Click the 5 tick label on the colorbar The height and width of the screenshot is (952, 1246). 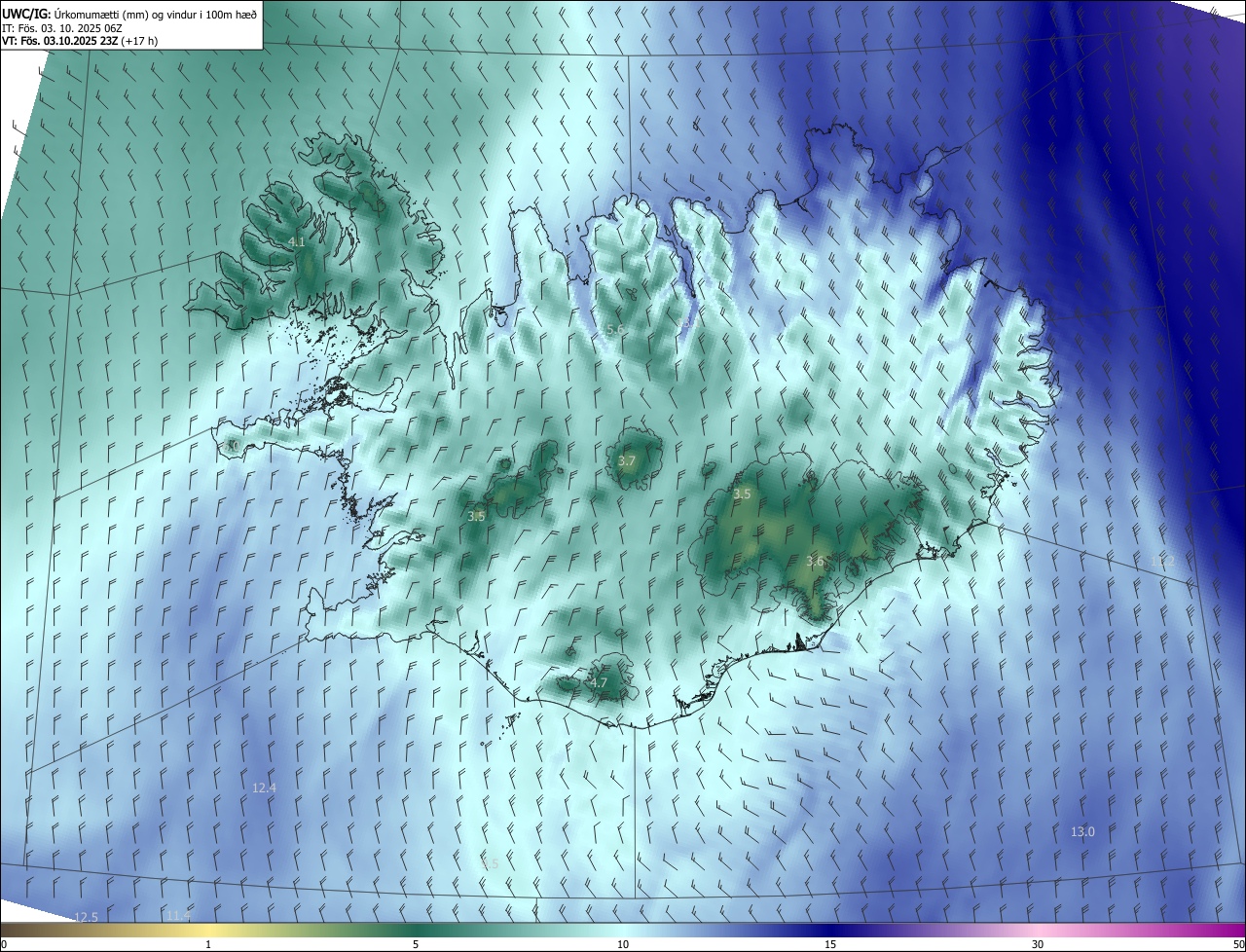pyautogui.click(x=416, y=944)
